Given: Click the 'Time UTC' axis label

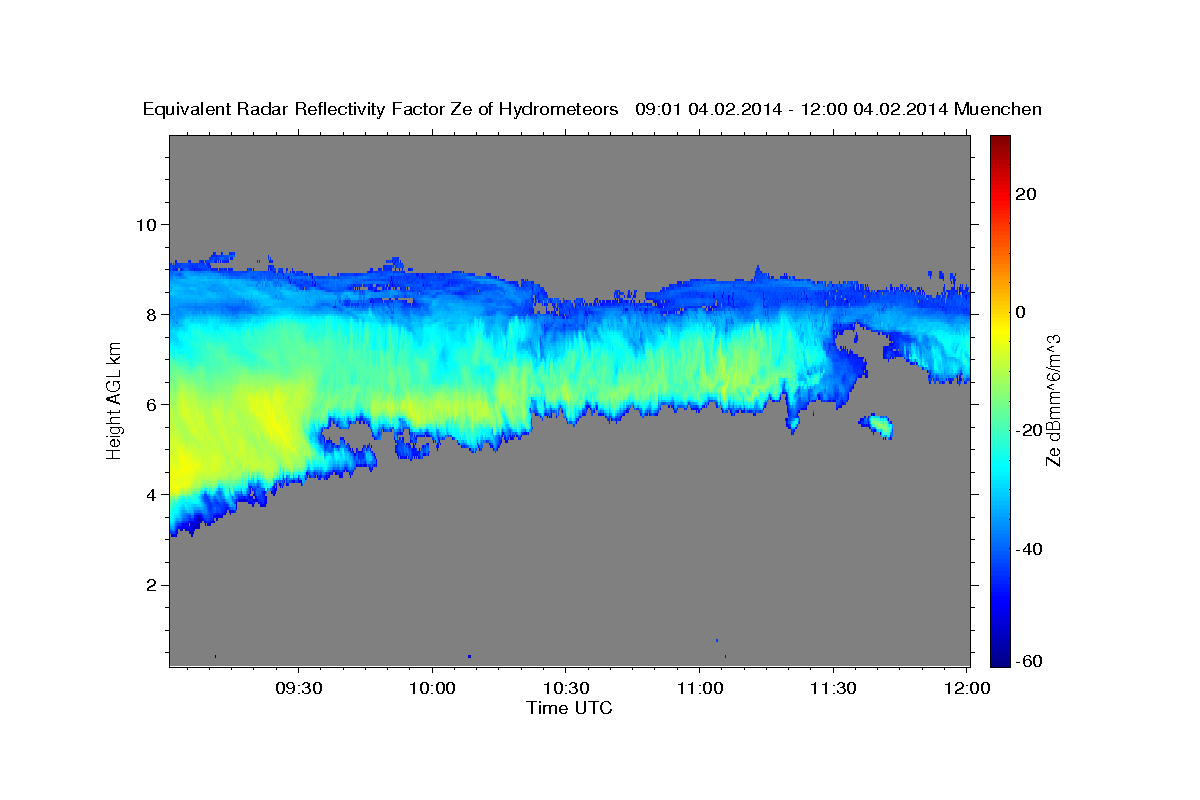Looking at the screenshot, I should tap(569, 708).
